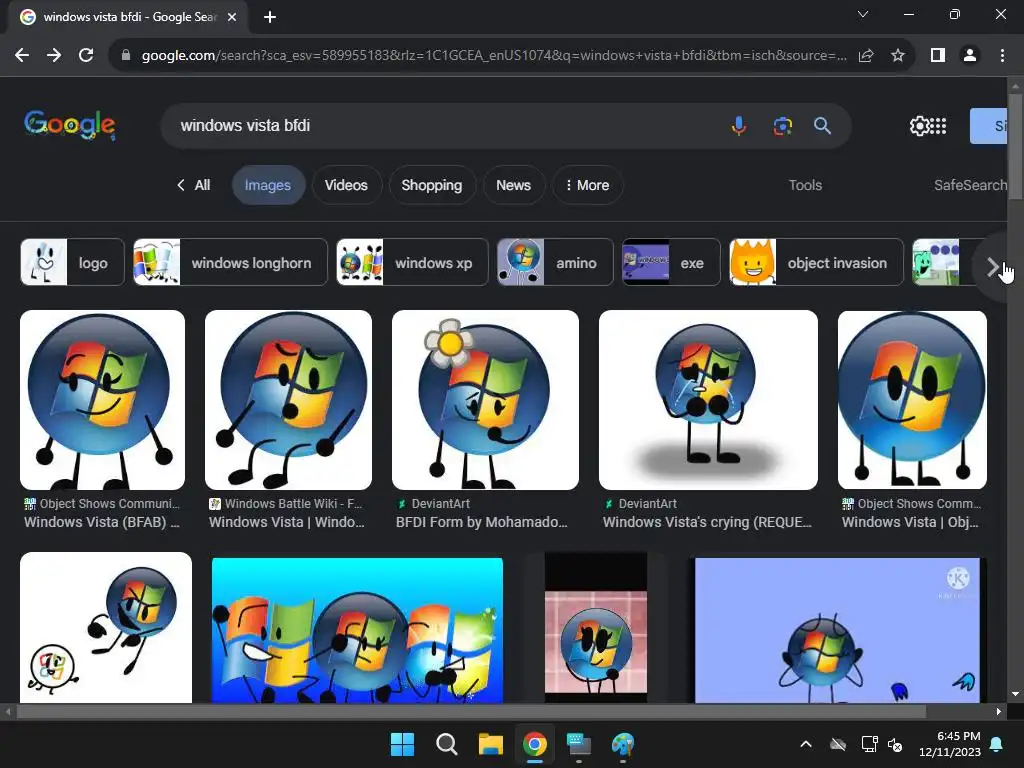Image resolution: width=1024 pixels, height=768 pixels.
Task: Open Windows taskbar search
Action: [x=447, y=744]
